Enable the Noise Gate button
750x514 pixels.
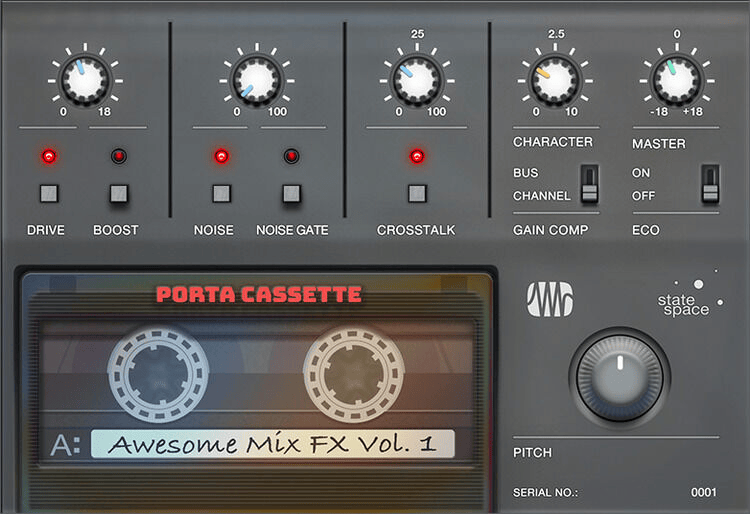coord(291,194)
